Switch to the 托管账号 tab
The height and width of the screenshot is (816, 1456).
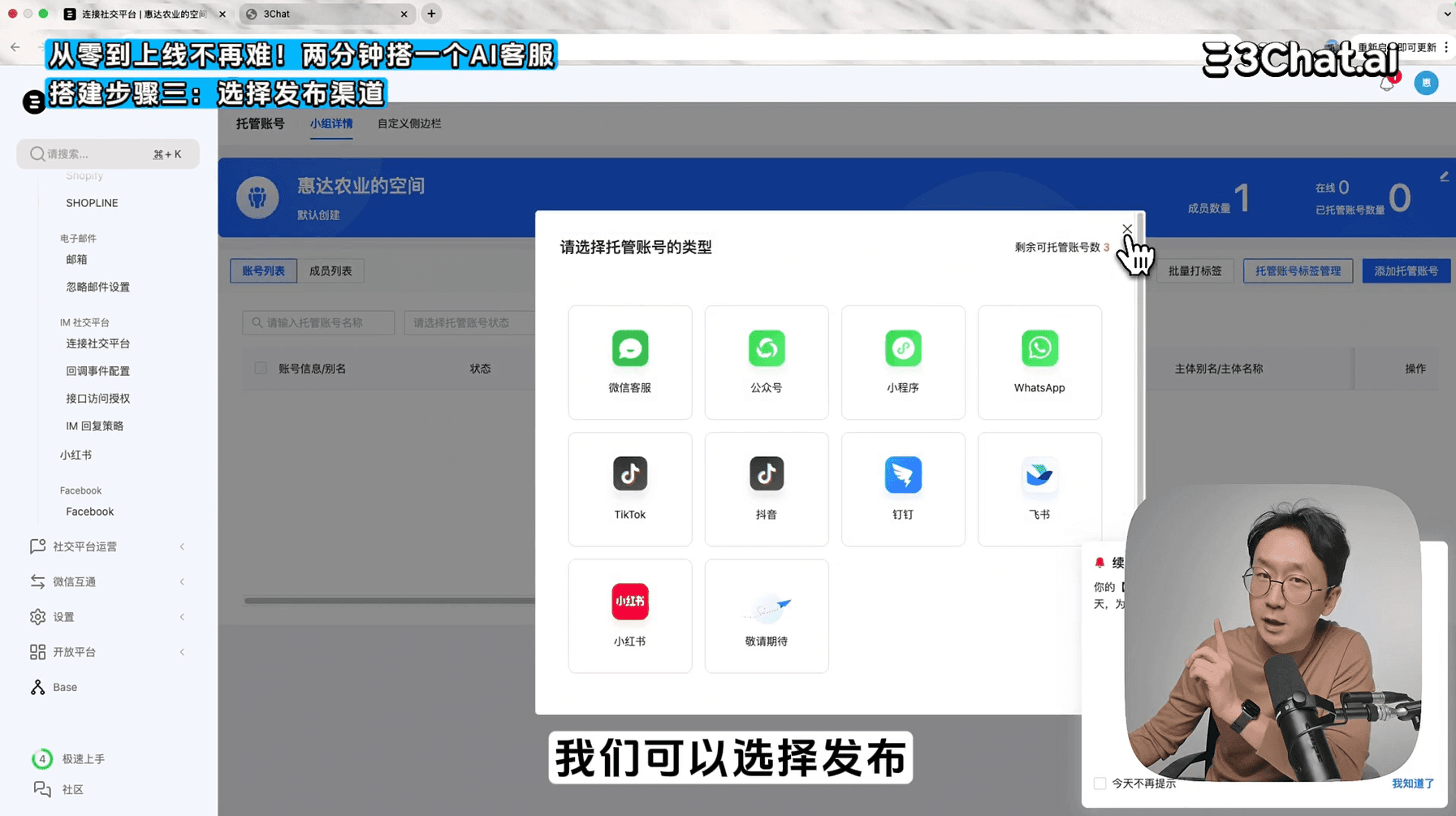[x=260, y=123]
